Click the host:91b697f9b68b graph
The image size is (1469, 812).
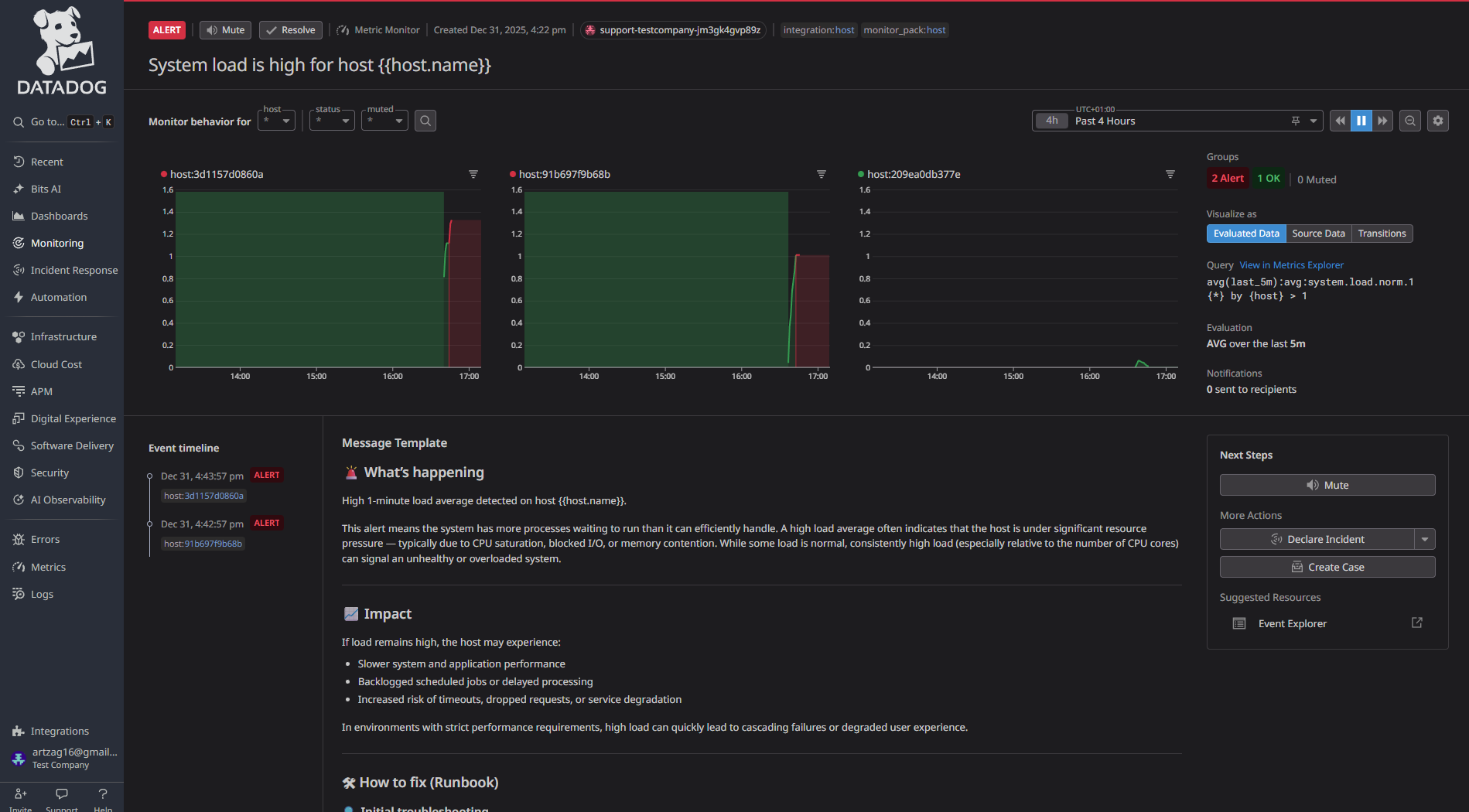coord(677,279)
